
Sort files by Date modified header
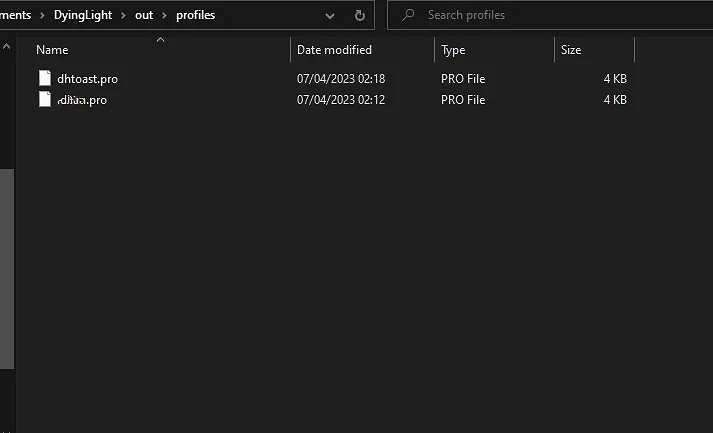pyautogui.click(x=334, y=50)
